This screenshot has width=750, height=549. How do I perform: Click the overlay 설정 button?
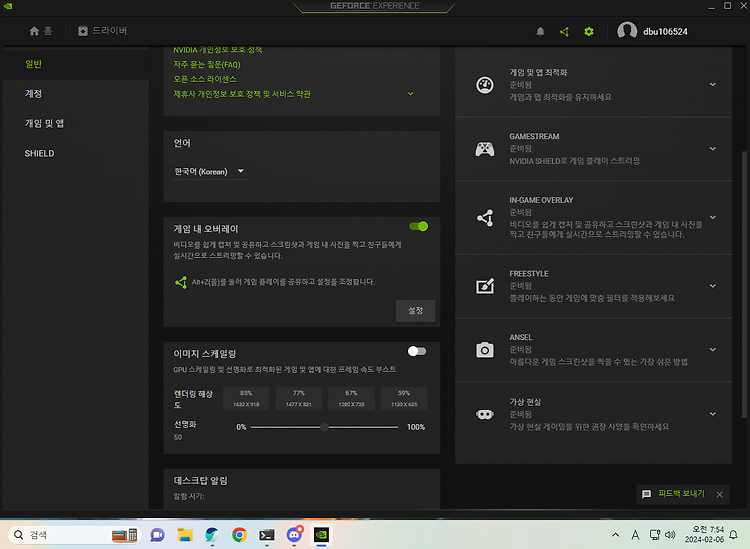[x=415, y=311]
